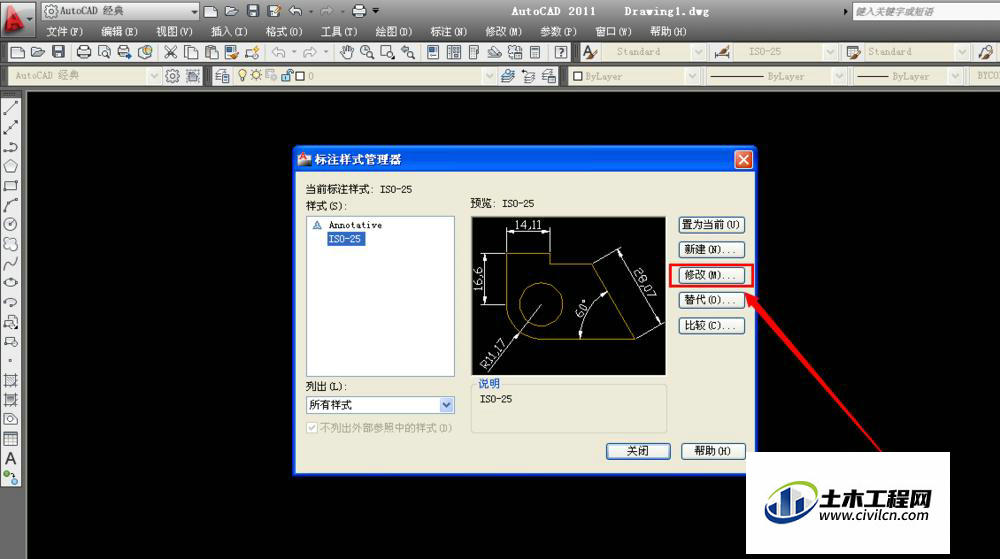The image size is (1000, 559).
Task: Click the Save icon in quick access toolbar
Action: click(253, 11)
